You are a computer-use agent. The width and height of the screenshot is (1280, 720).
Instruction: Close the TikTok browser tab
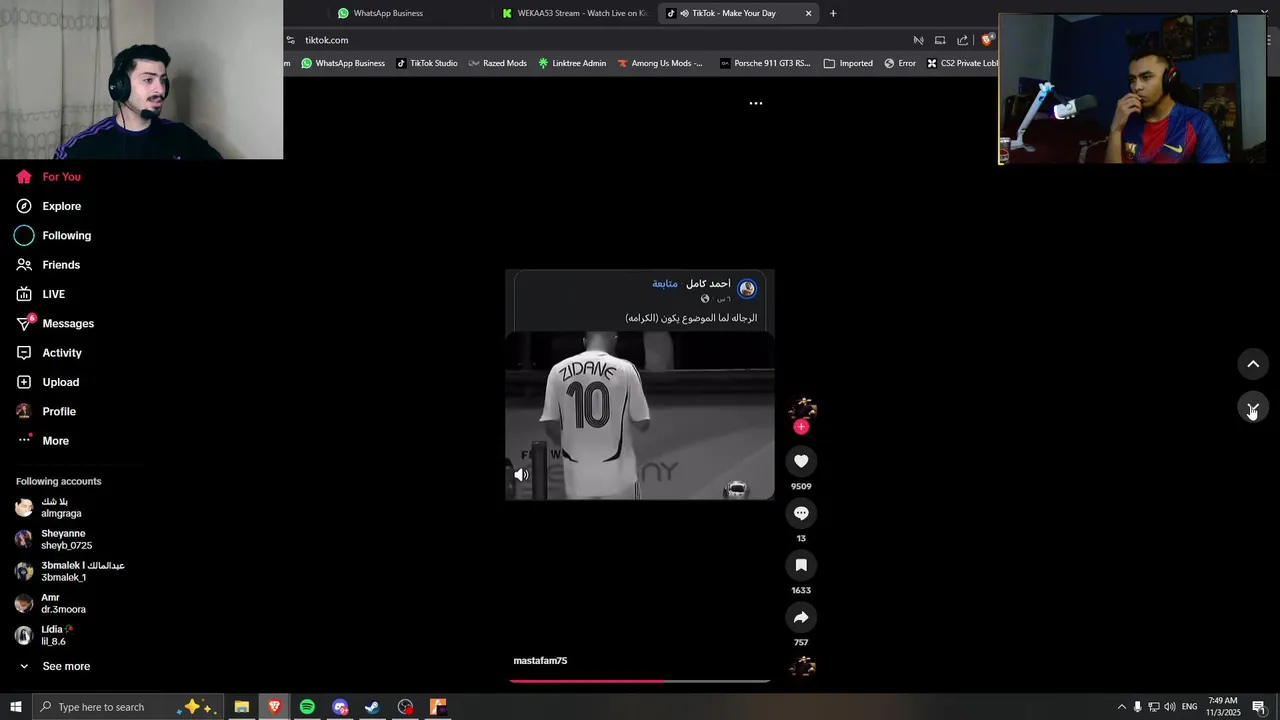809,13
